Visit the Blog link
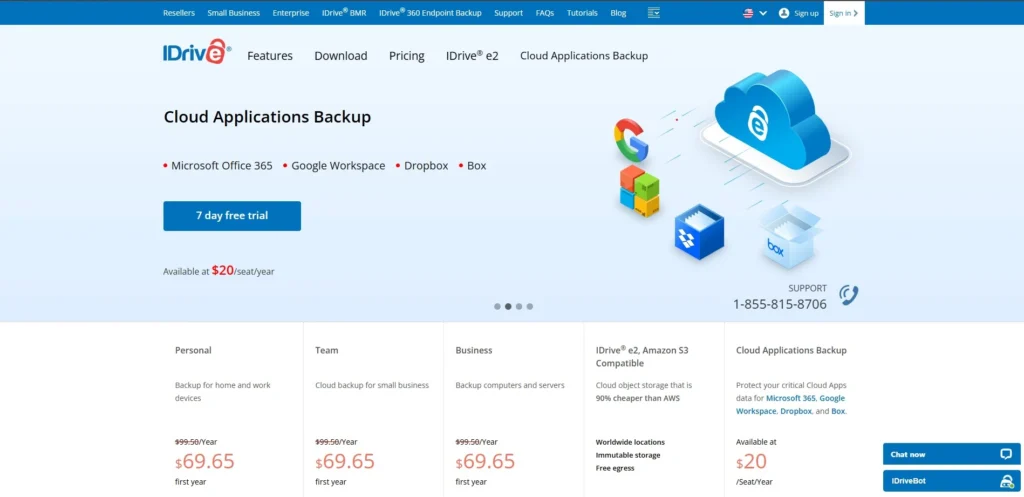The height and width of the screenshot is (497, 1024). (x=618, y=12)
